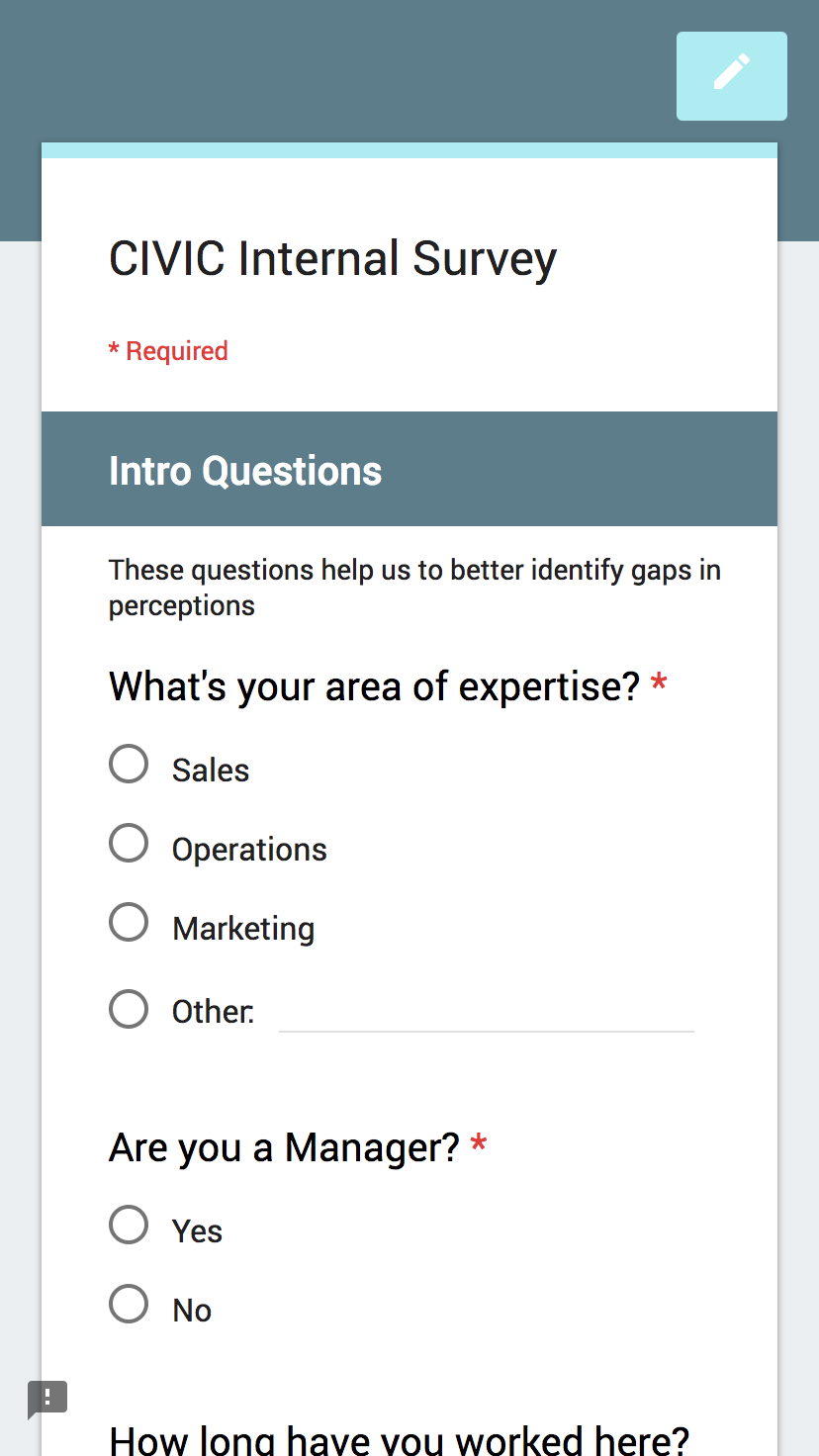The height and width of the screenshot is (1456, 819).
Task: Pick the Marketing radio circle
Action: [129, 923]
